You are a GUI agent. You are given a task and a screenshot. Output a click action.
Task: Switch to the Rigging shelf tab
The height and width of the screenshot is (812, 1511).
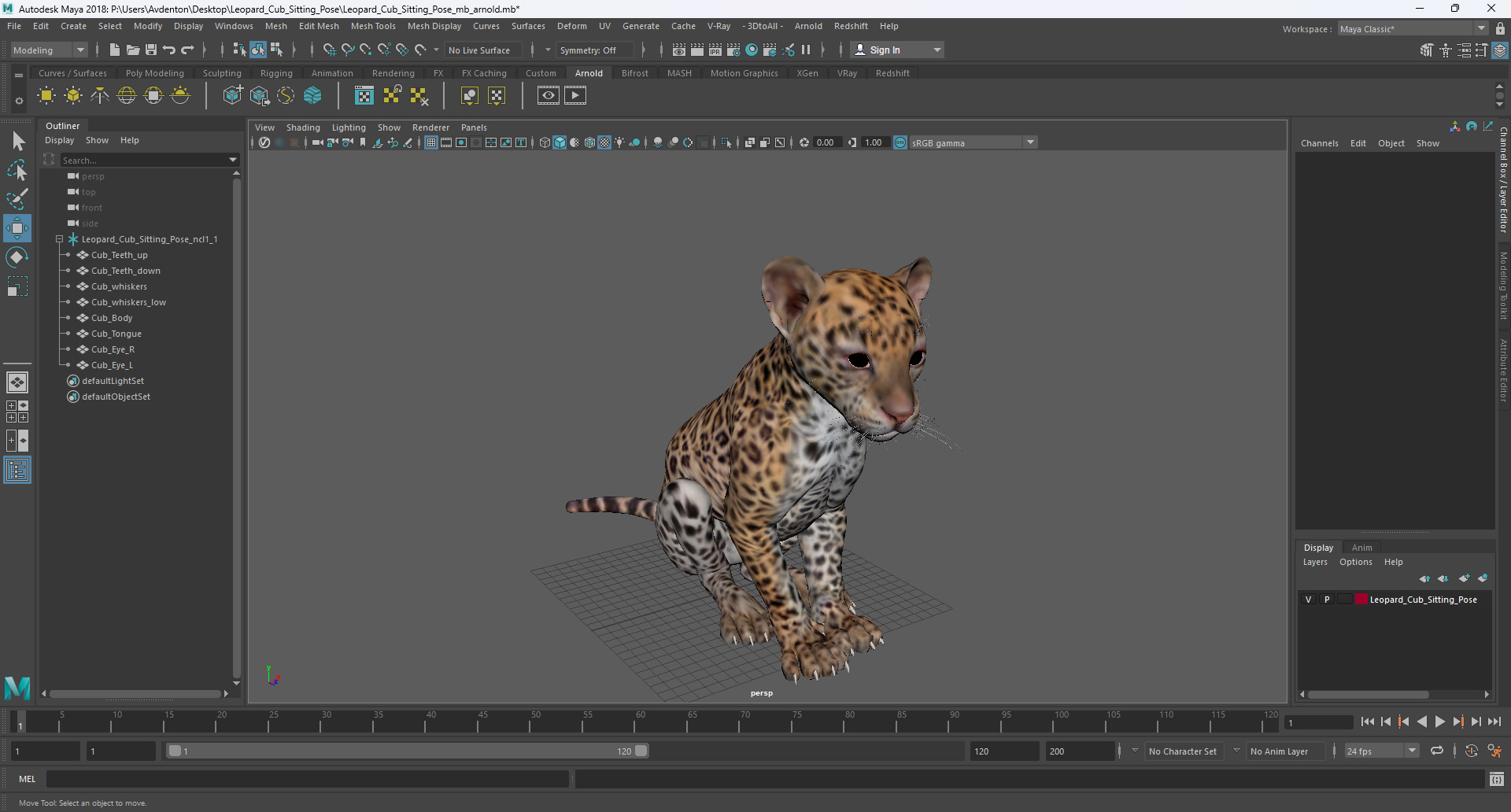point(276,73)
